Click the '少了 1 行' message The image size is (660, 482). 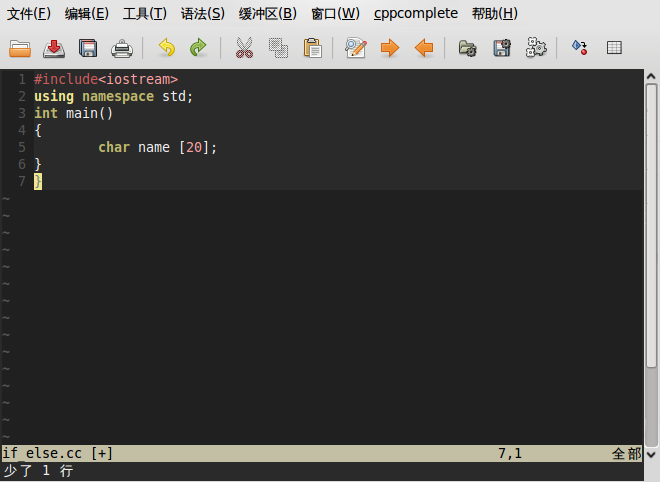click(38, 471)
